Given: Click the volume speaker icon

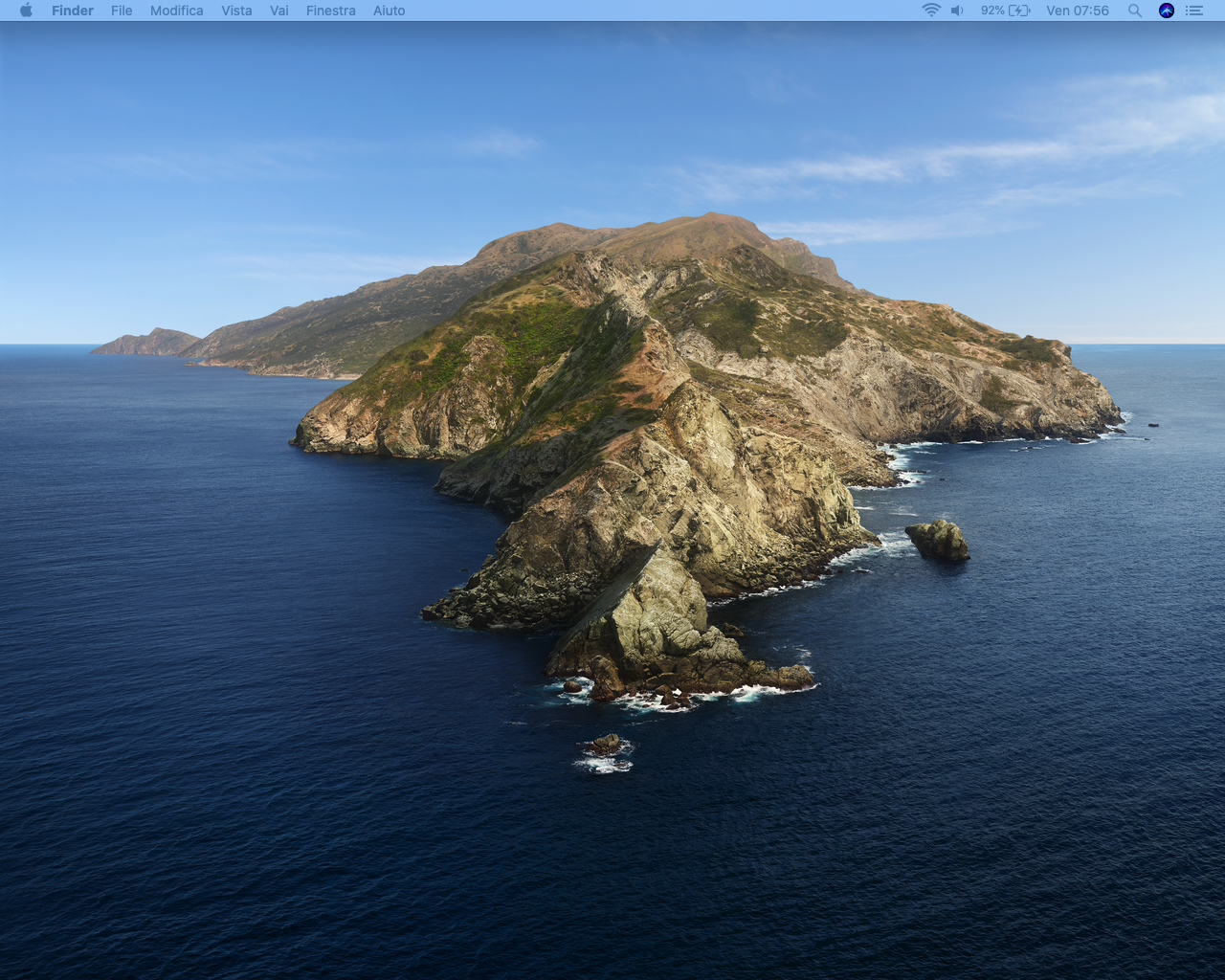Looking at the screenshot, I should coord(957,11).
